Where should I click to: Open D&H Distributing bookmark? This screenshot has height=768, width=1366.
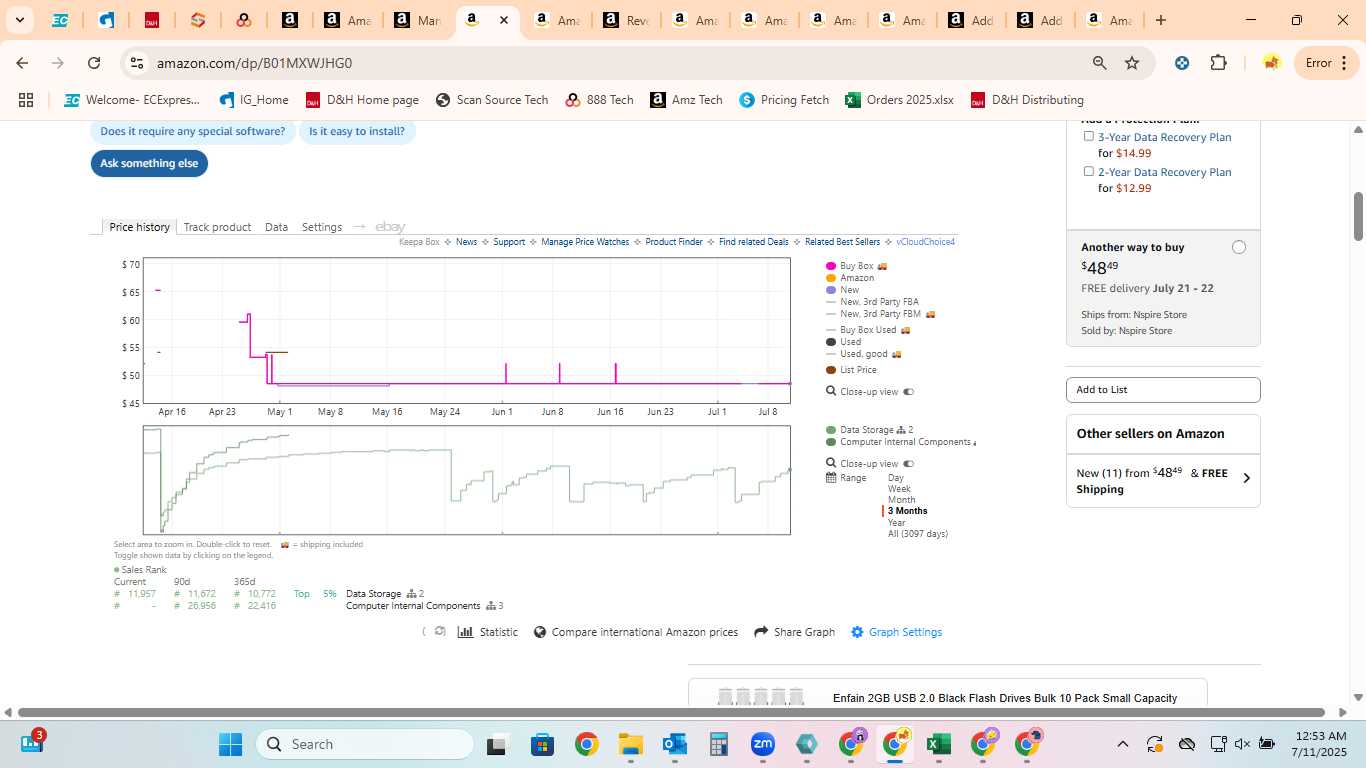(1028, 100)
